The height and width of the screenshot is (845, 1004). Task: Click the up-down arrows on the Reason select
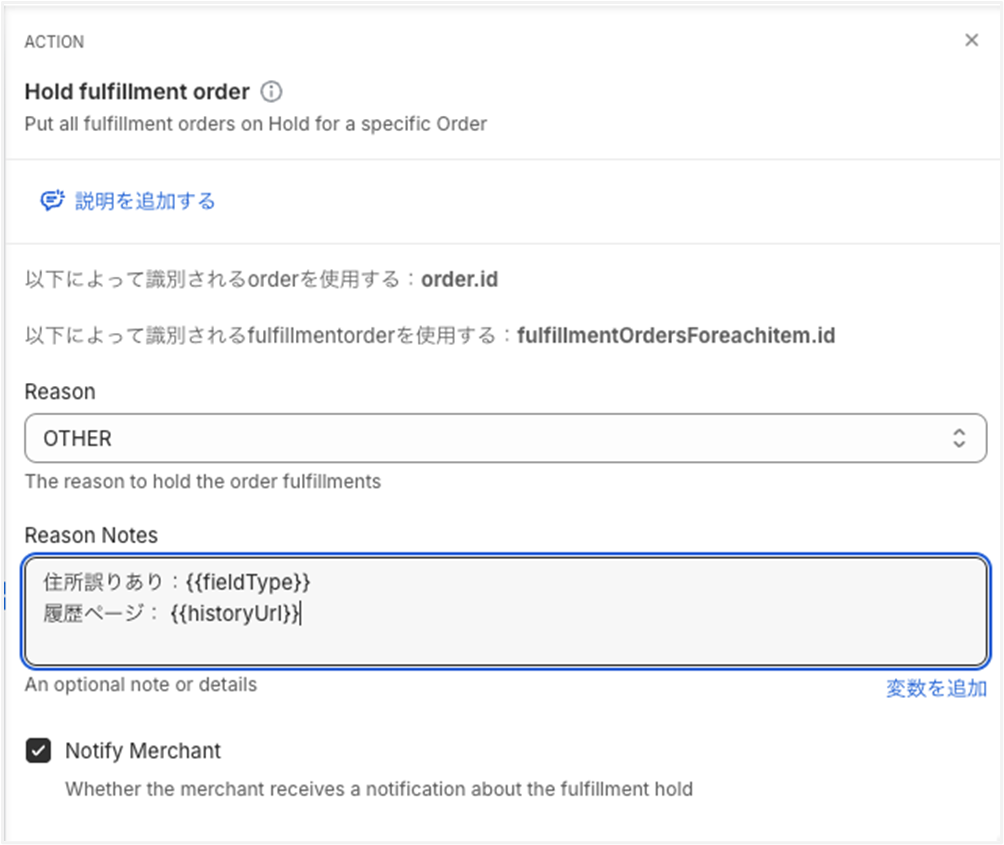coord(958,438)
